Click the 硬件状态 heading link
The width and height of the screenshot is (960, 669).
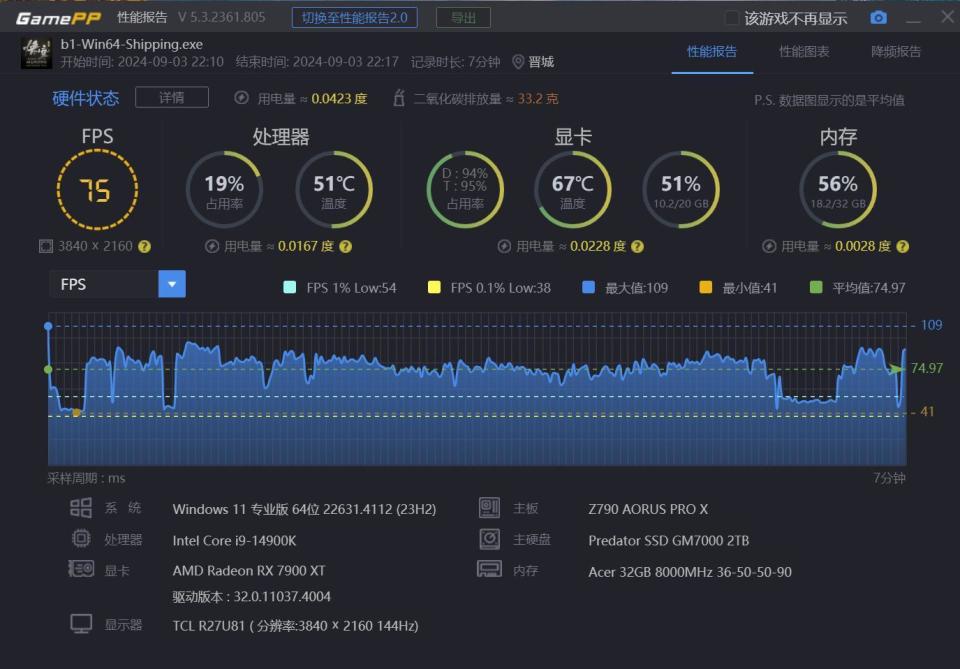coord(86,98)
